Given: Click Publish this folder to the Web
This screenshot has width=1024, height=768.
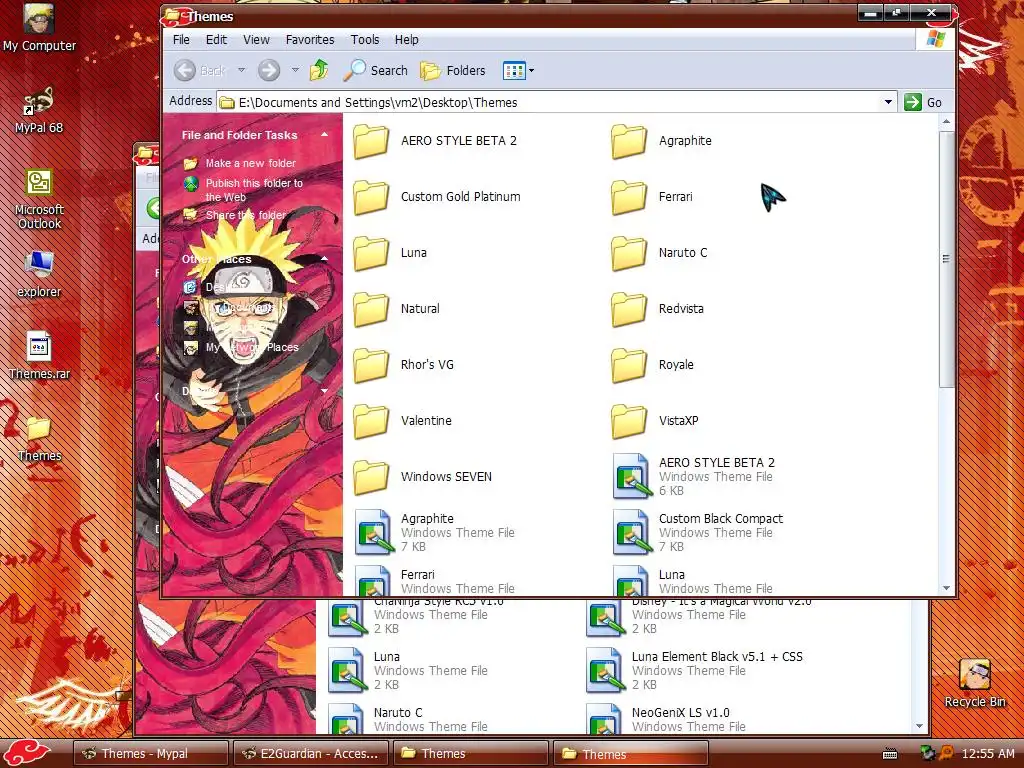Looking at the screenshot, I should [254, 190].
